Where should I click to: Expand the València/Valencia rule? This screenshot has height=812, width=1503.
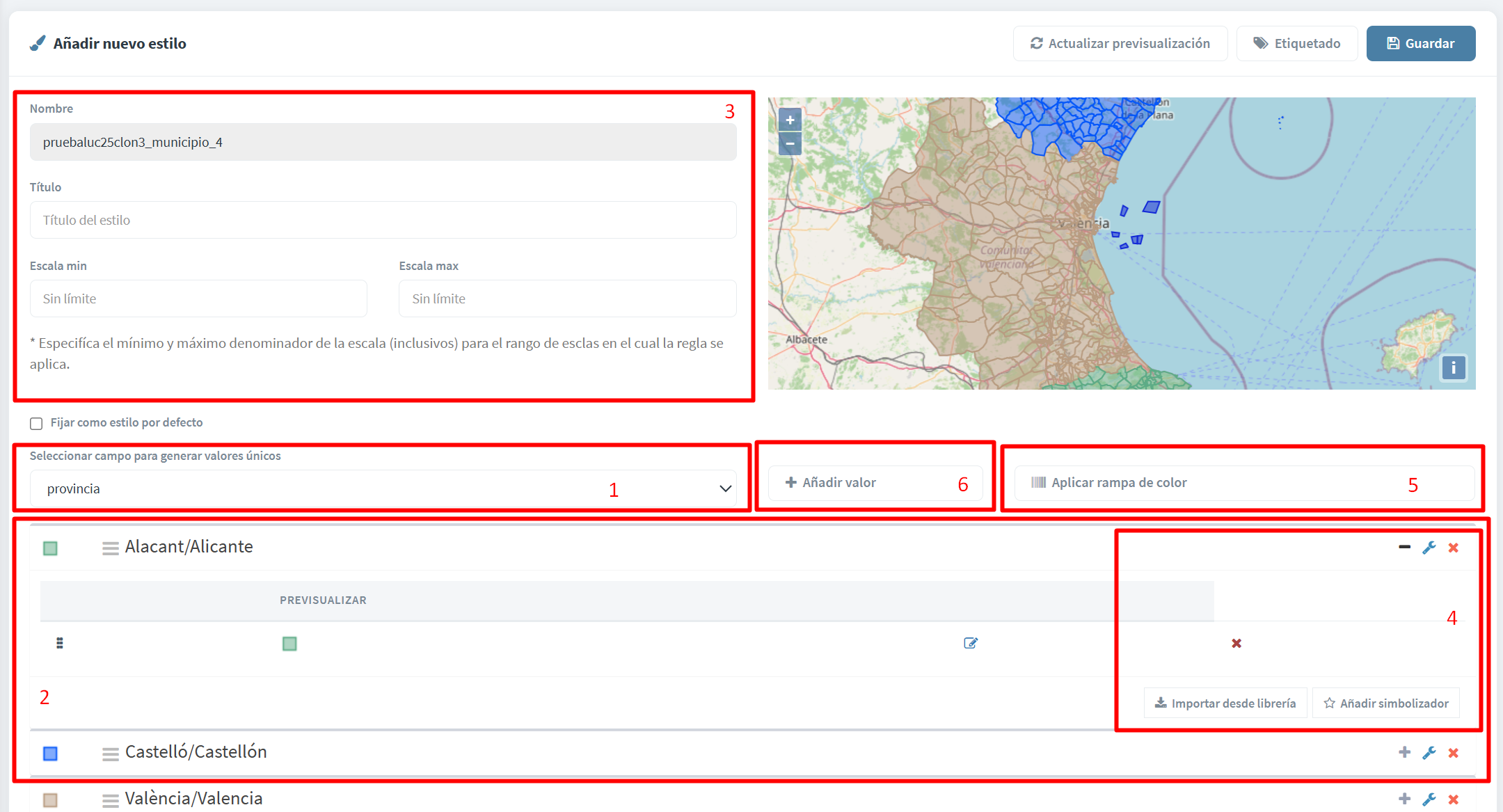click(x=1404, y=799)
